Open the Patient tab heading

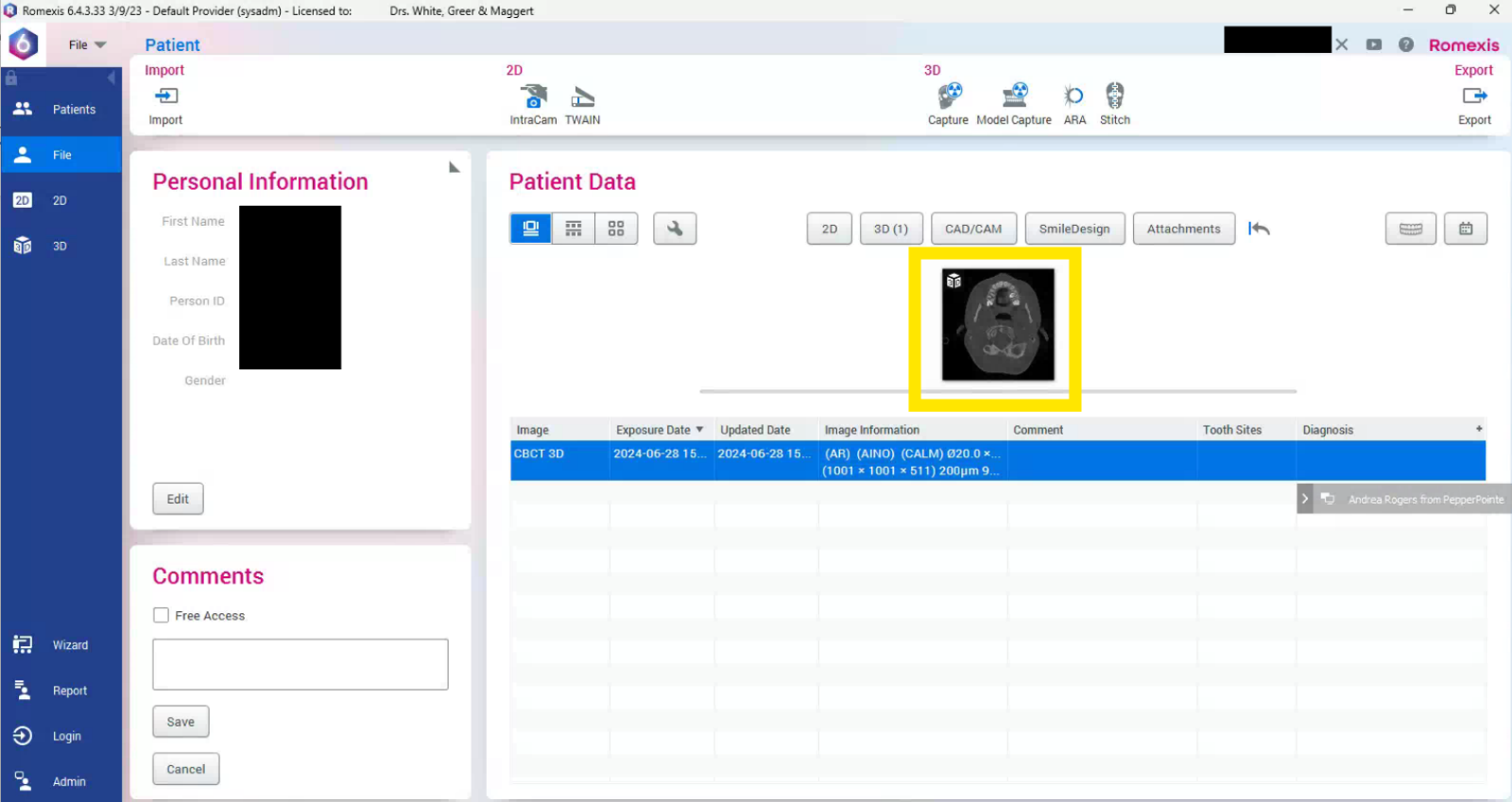[x=172, y=44]
